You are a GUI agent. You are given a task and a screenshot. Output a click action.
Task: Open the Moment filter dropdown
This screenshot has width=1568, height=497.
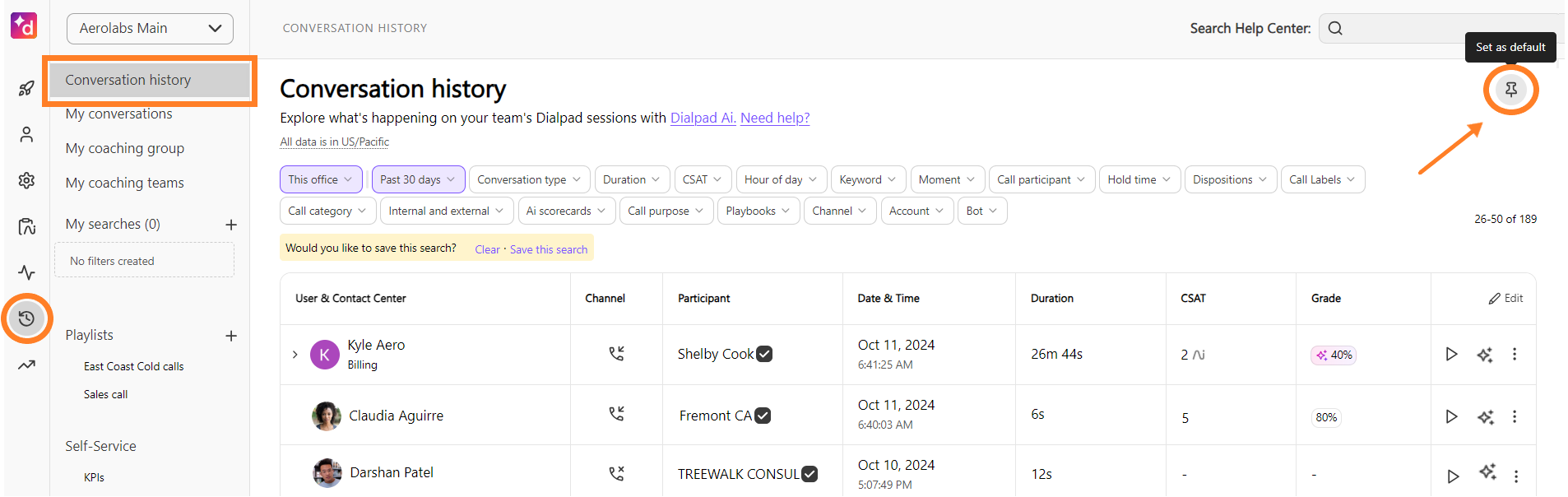point(947,179)
